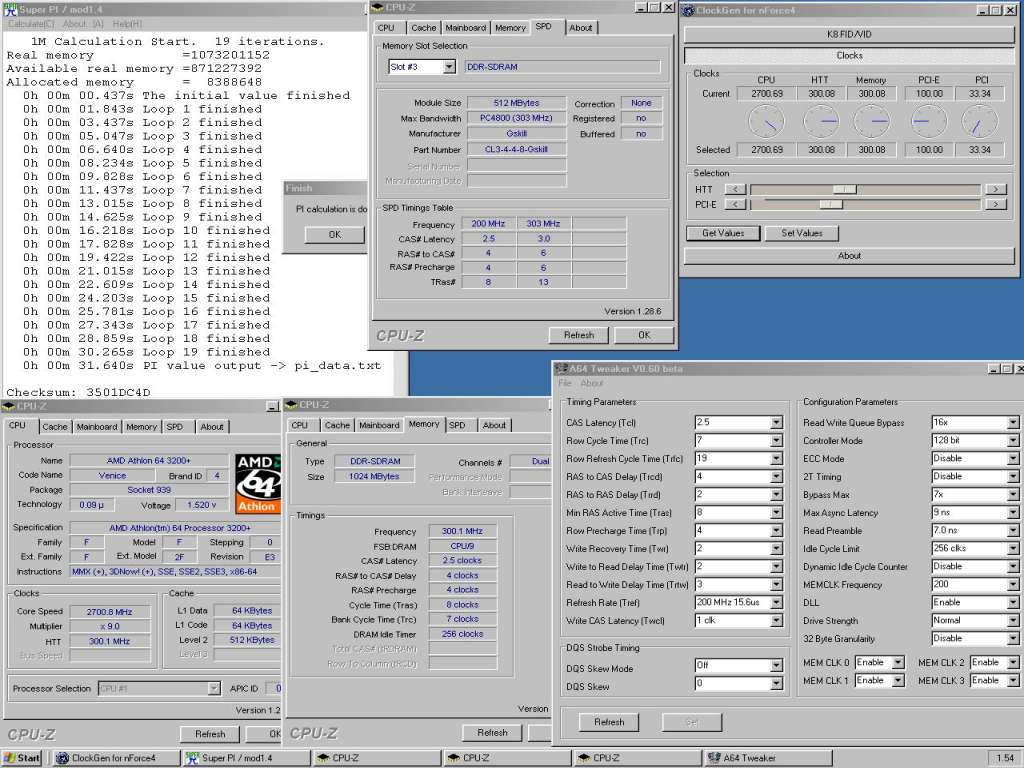Open the K8 FID/VID section in ClockGen

849,35
